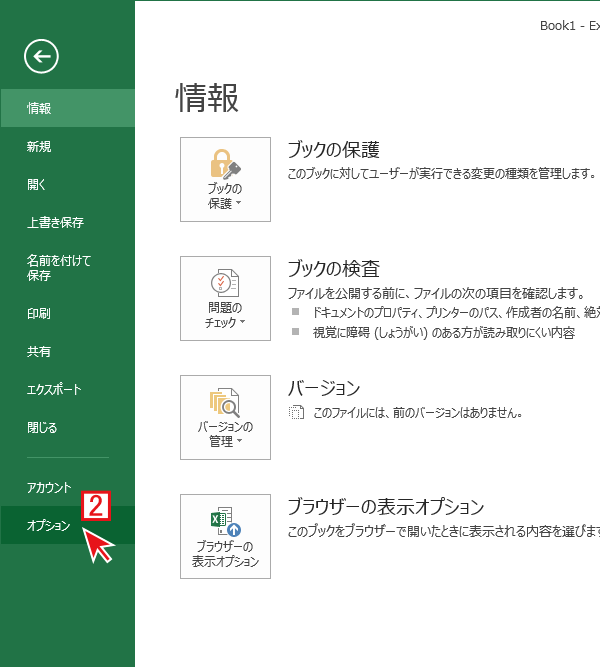600x667 pixels.
Task: Open アカウント settings
Action: pos(68,487)
